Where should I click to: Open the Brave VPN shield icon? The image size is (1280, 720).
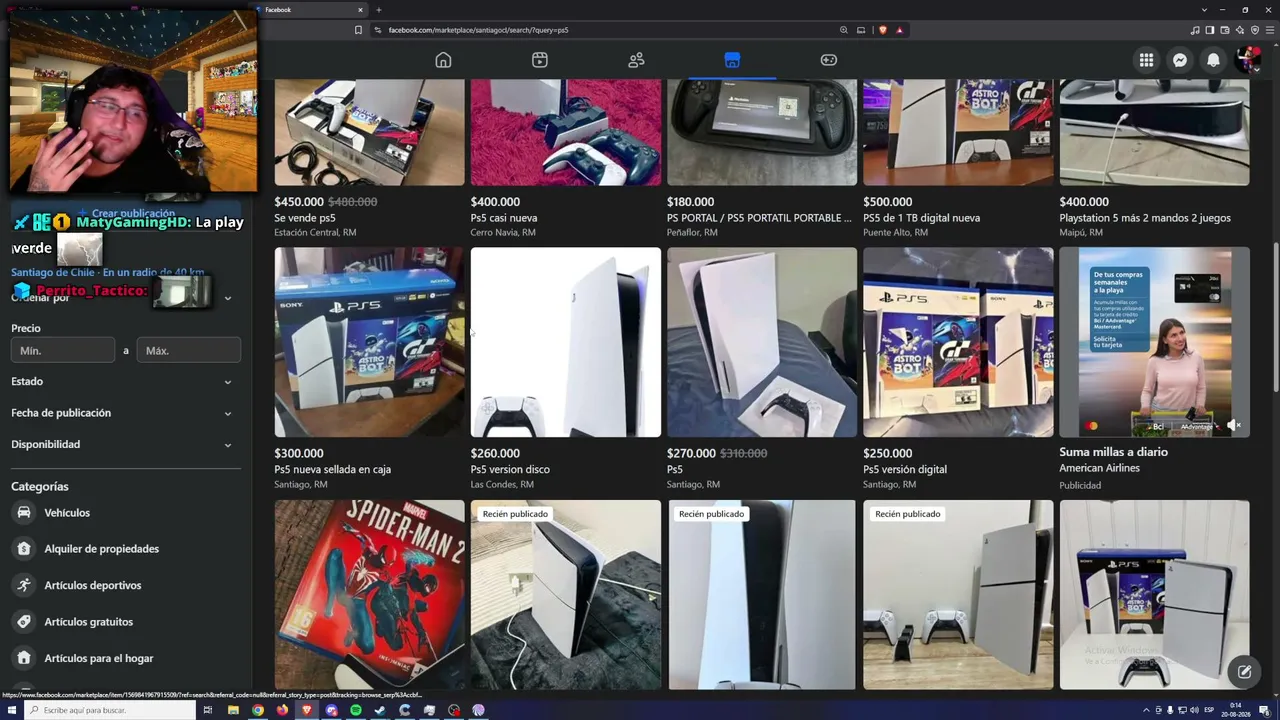click(1255, 30)
